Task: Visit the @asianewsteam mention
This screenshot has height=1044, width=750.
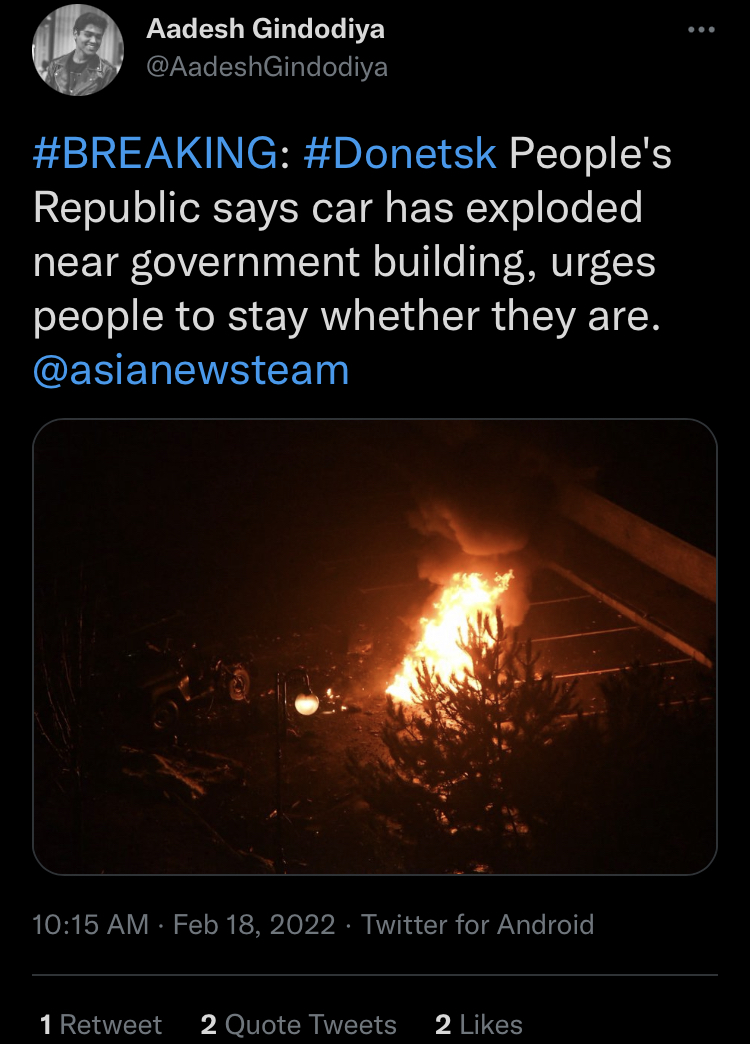Action: [190, 370]
